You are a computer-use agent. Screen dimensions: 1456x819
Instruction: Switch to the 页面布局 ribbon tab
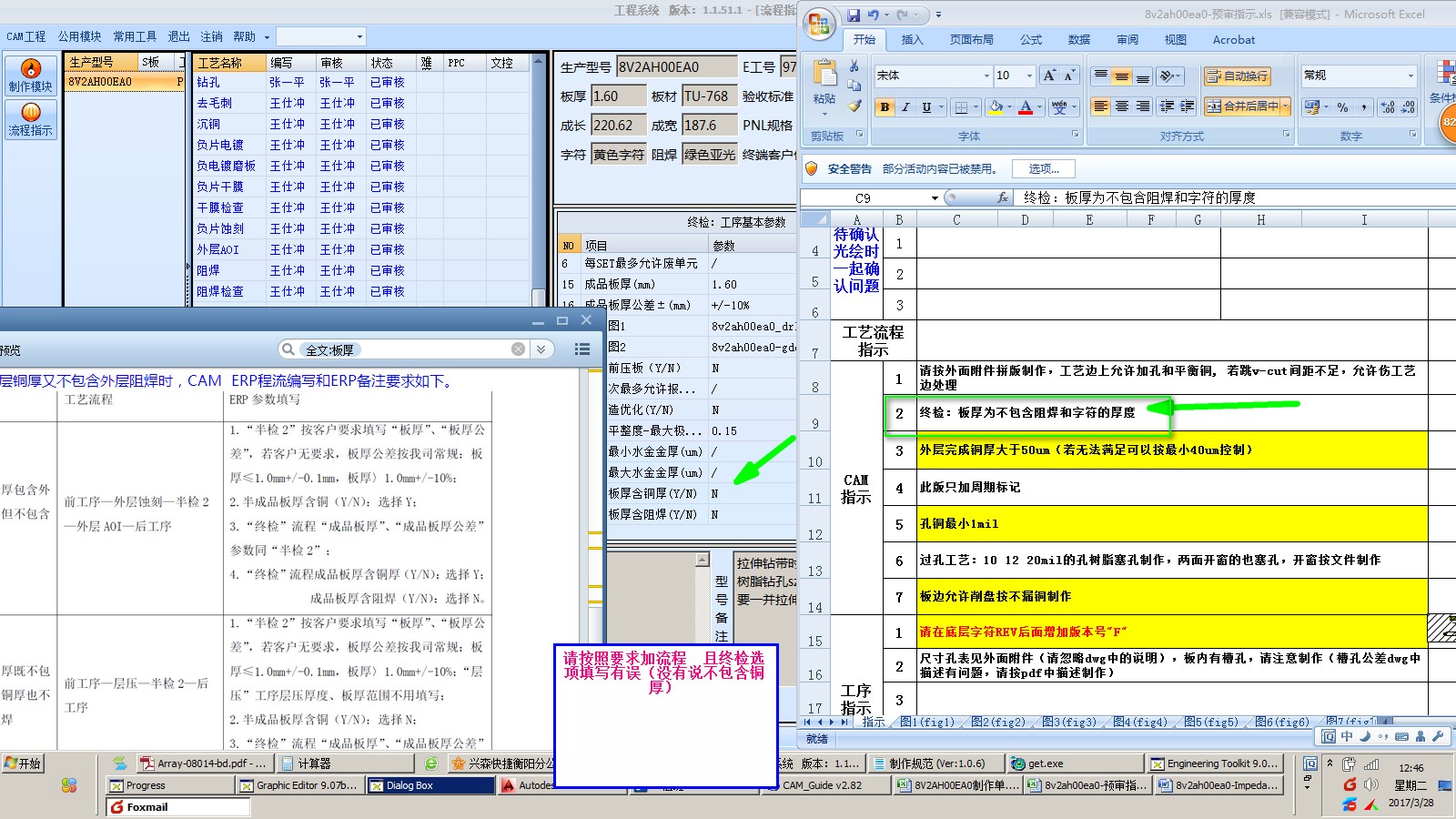[x=972, y=40]
